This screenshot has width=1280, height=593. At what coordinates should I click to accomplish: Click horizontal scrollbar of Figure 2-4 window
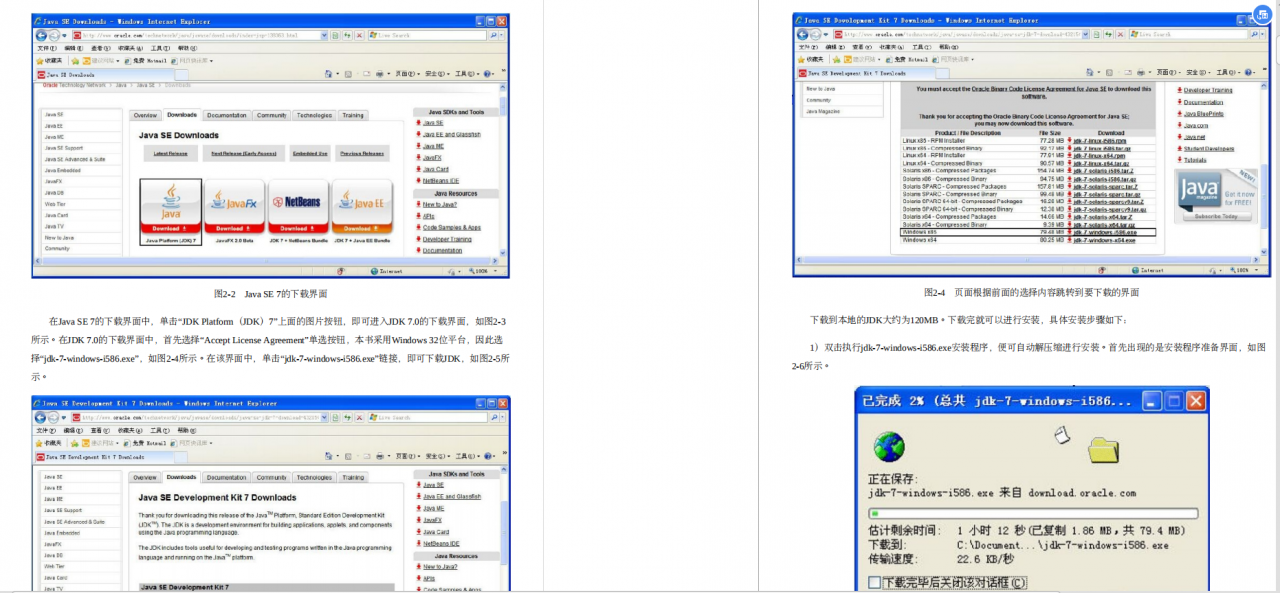(x=1029, y=259)
